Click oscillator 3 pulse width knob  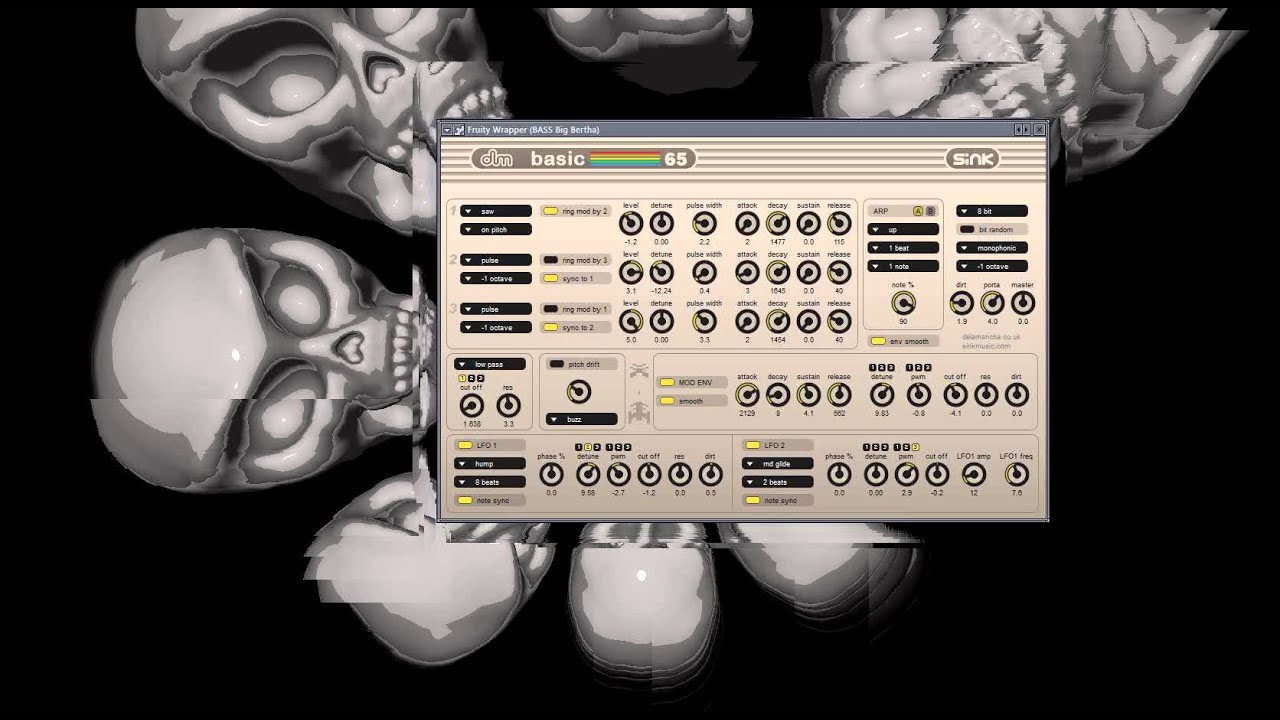coord(704,321)
